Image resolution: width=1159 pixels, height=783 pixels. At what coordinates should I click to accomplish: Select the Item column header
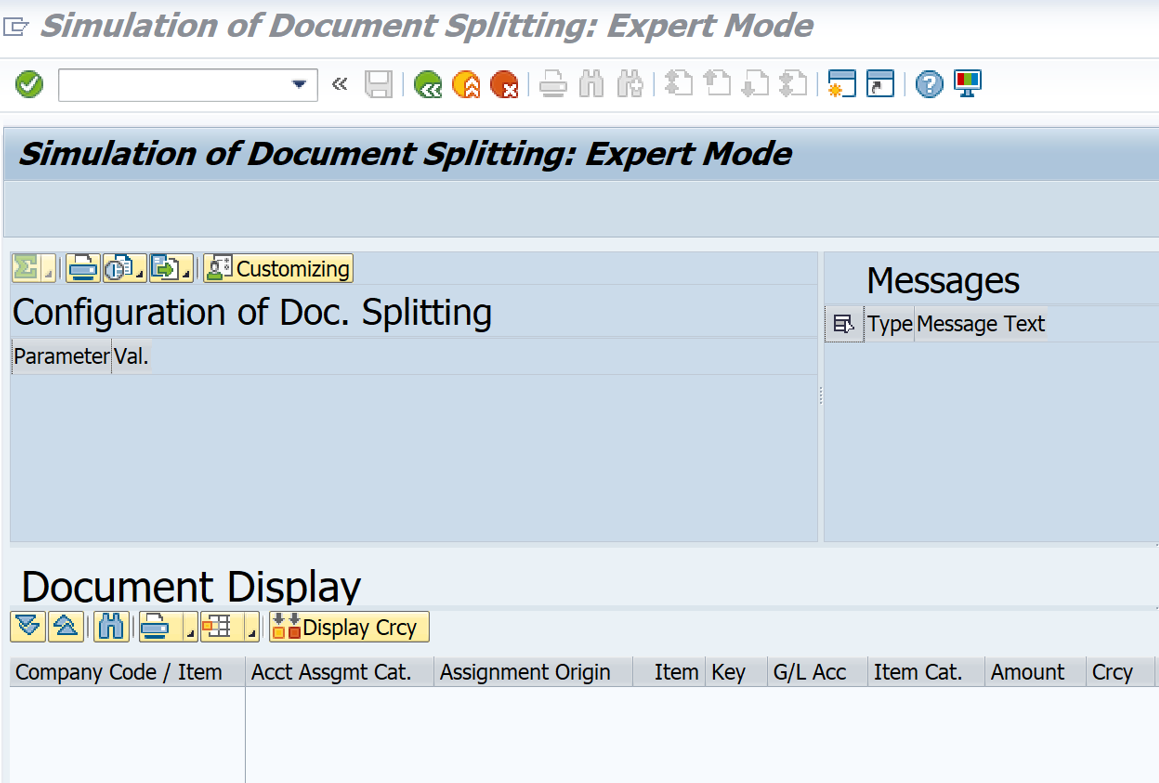click(670, 672)
